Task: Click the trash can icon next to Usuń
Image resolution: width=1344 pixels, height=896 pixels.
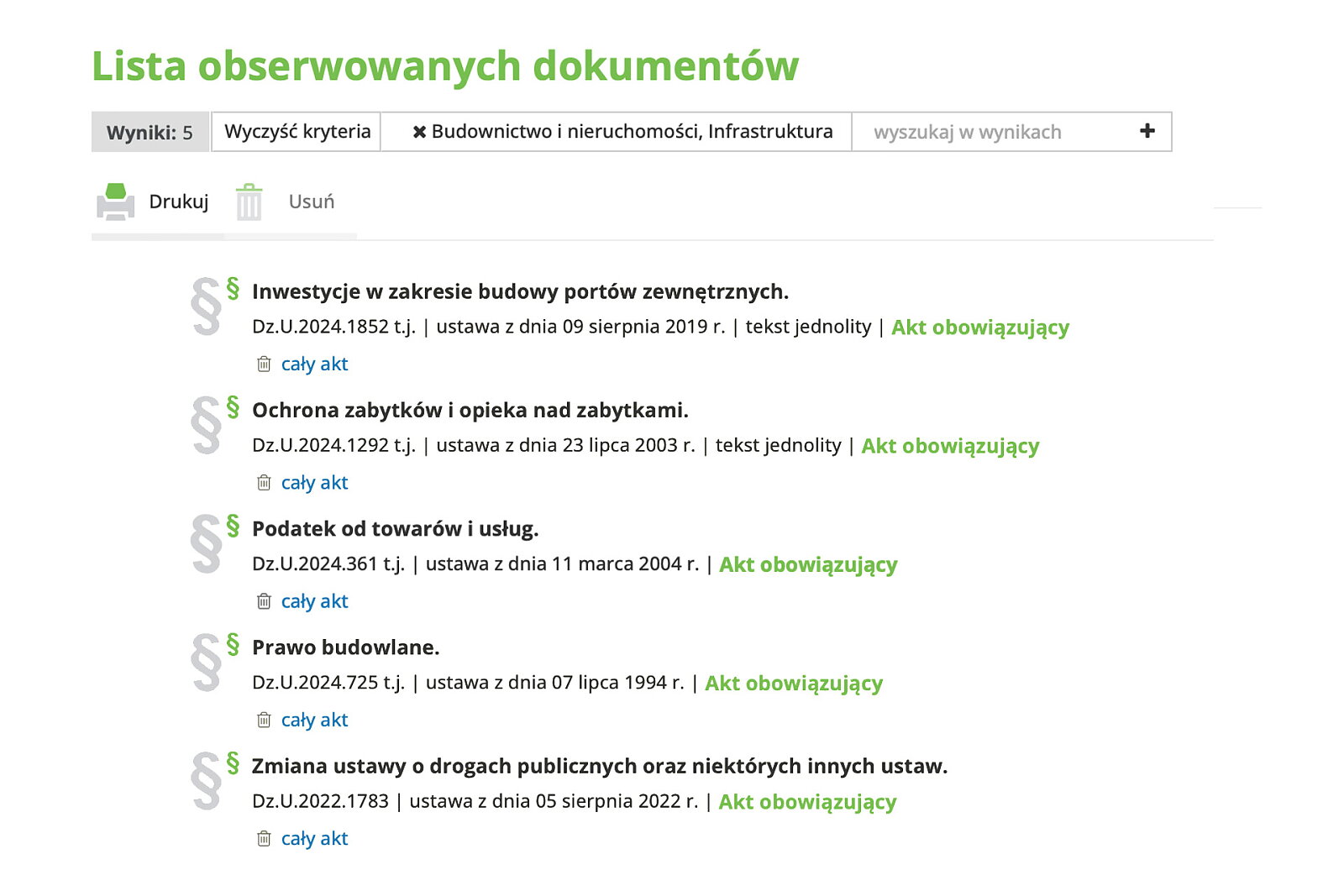Action: 249,202
